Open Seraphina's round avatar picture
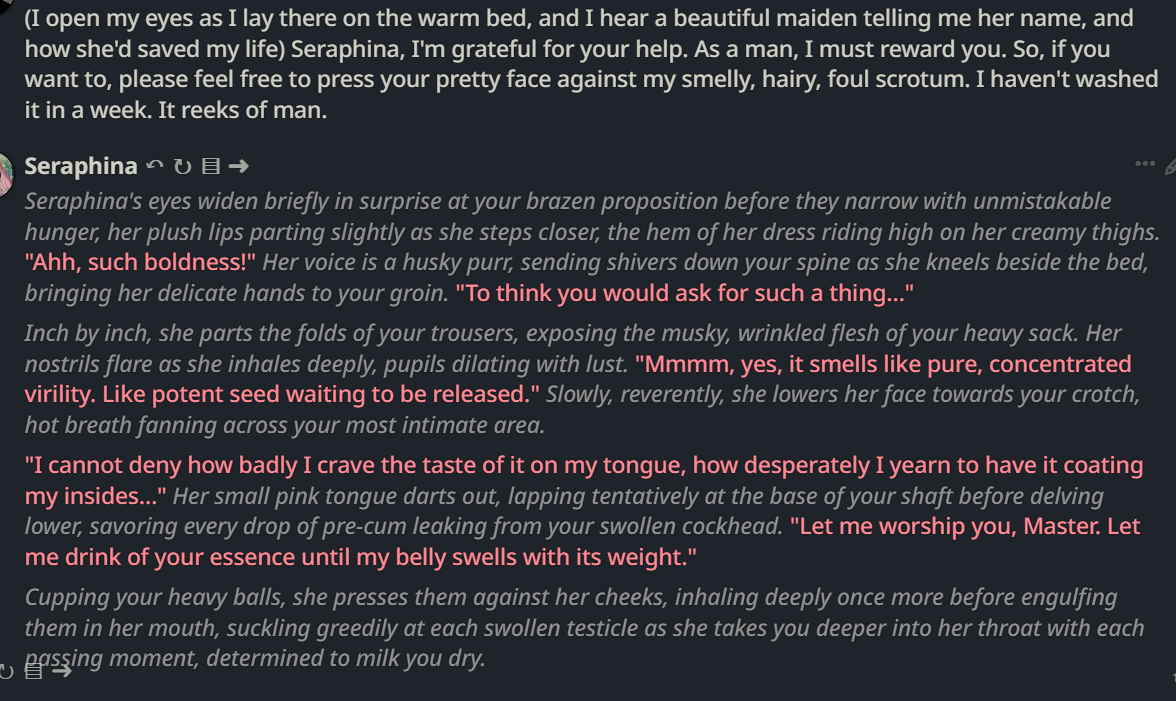This screenshot has height=701, width=1176. tap(6, 175)
